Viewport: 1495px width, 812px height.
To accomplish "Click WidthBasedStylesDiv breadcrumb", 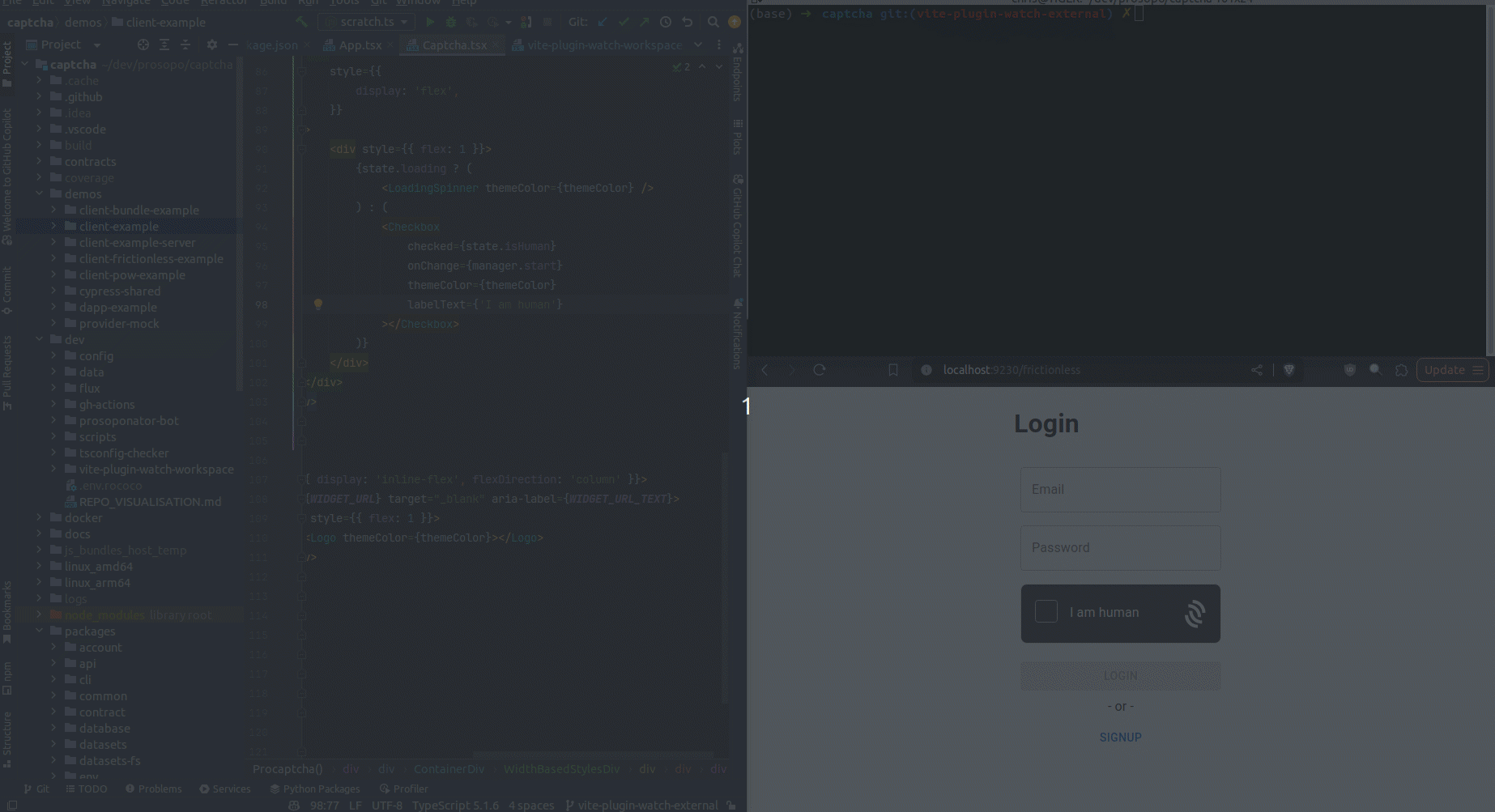I will pos(561,769).
